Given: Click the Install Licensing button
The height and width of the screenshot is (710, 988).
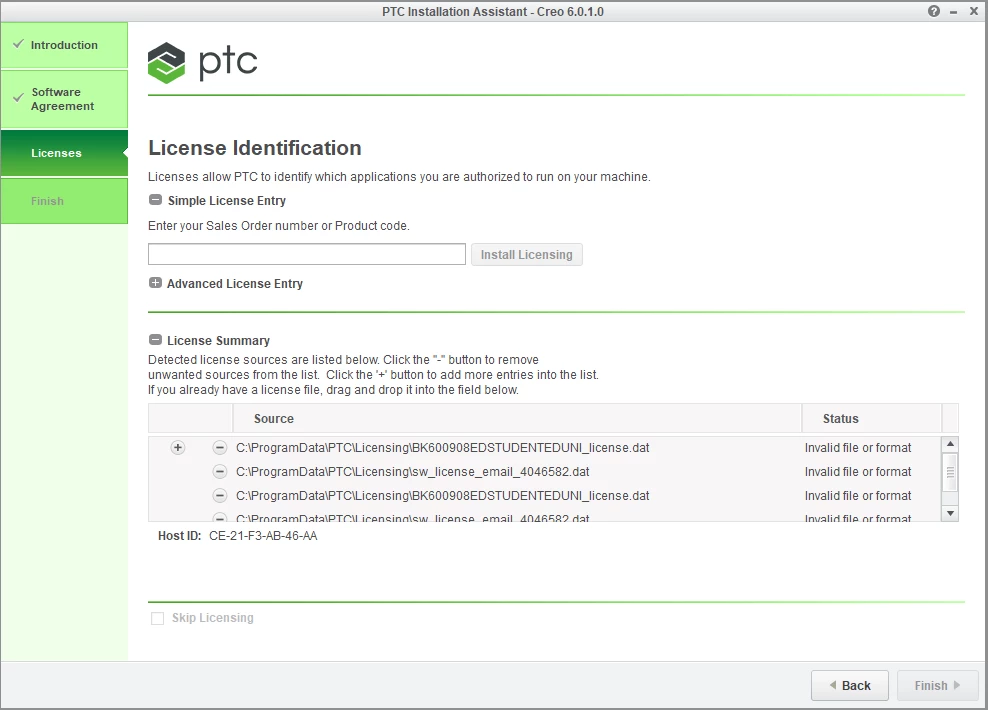Looking at the screenshot, I should click(x=526, y=254).
